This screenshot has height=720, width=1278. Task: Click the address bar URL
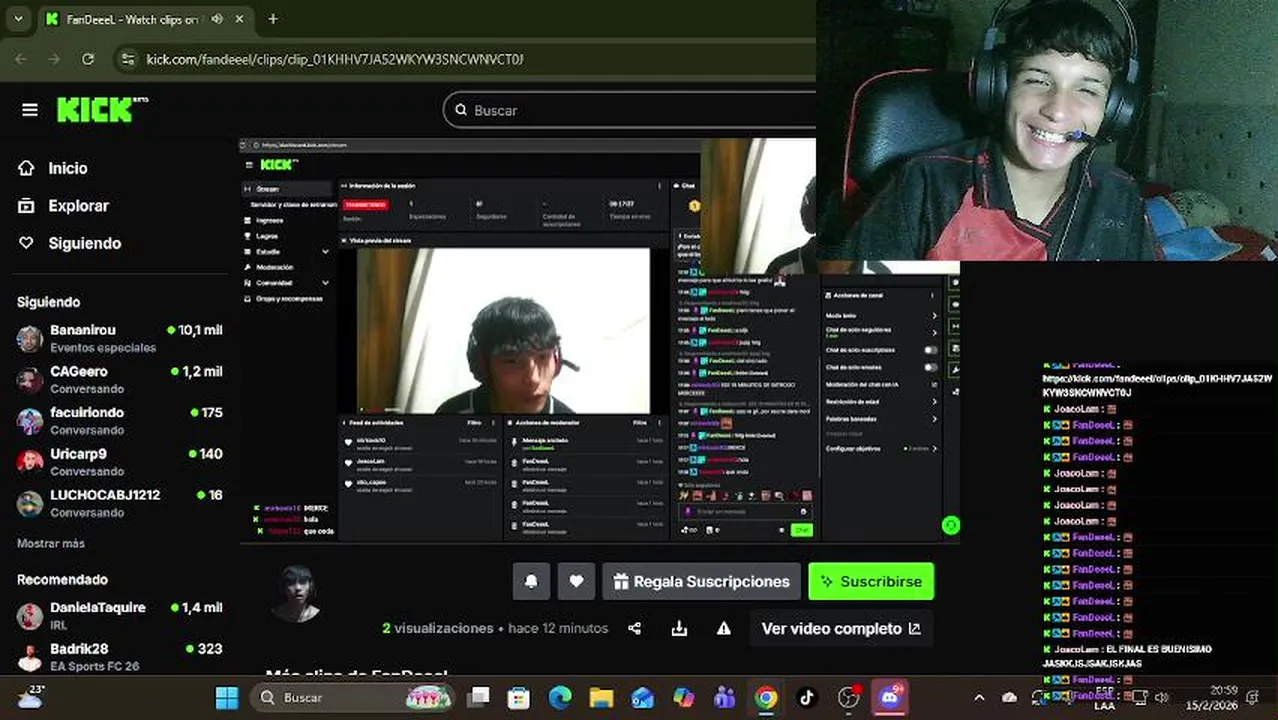click(335, 59)
